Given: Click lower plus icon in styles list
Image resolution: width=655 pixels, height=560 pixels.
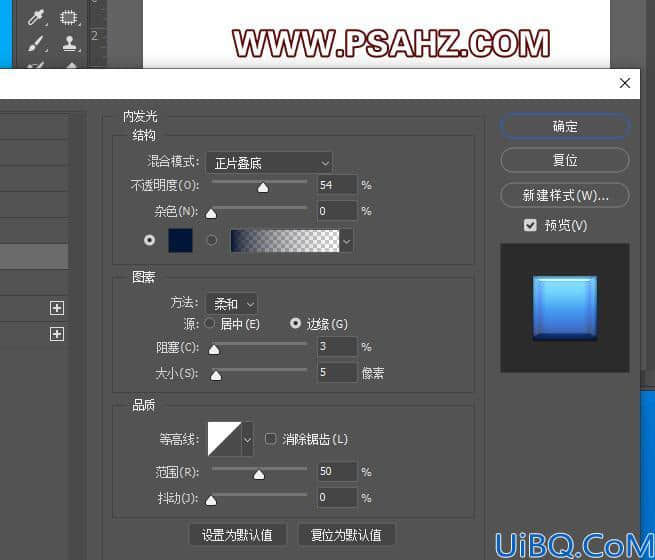Looking at the screenshot, I should click(x=57, y=334).
